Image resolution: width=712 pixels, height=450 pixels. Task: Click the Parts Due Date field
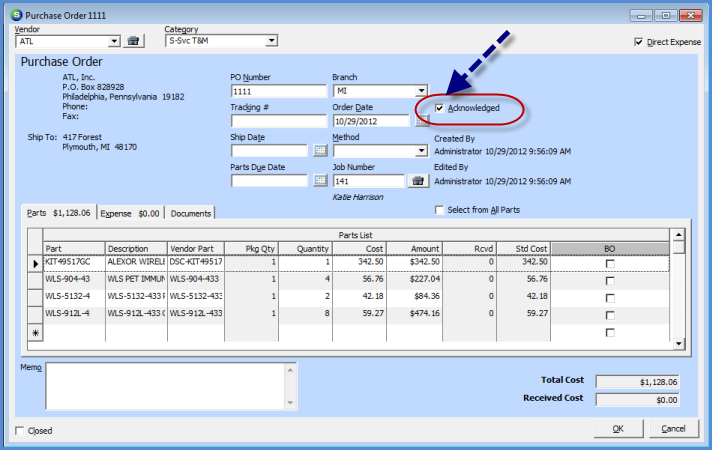(269, 181)
